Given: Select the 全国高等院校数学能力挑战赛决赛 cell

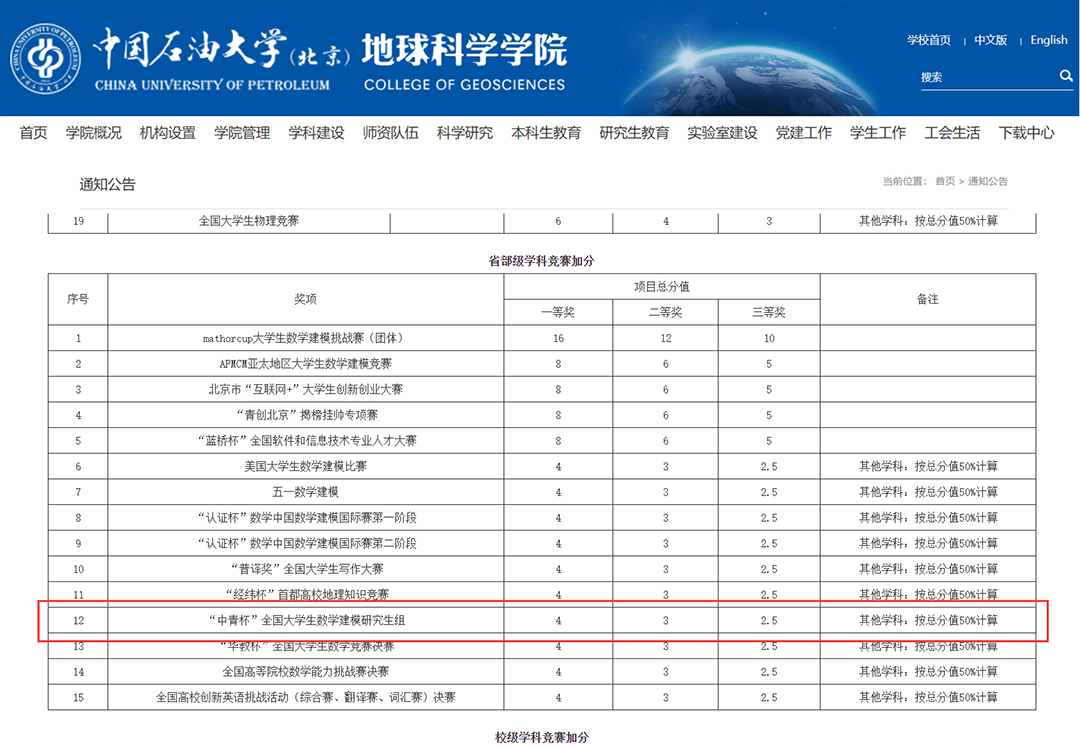Looking at the screenshot, I should tap(306, 671).
